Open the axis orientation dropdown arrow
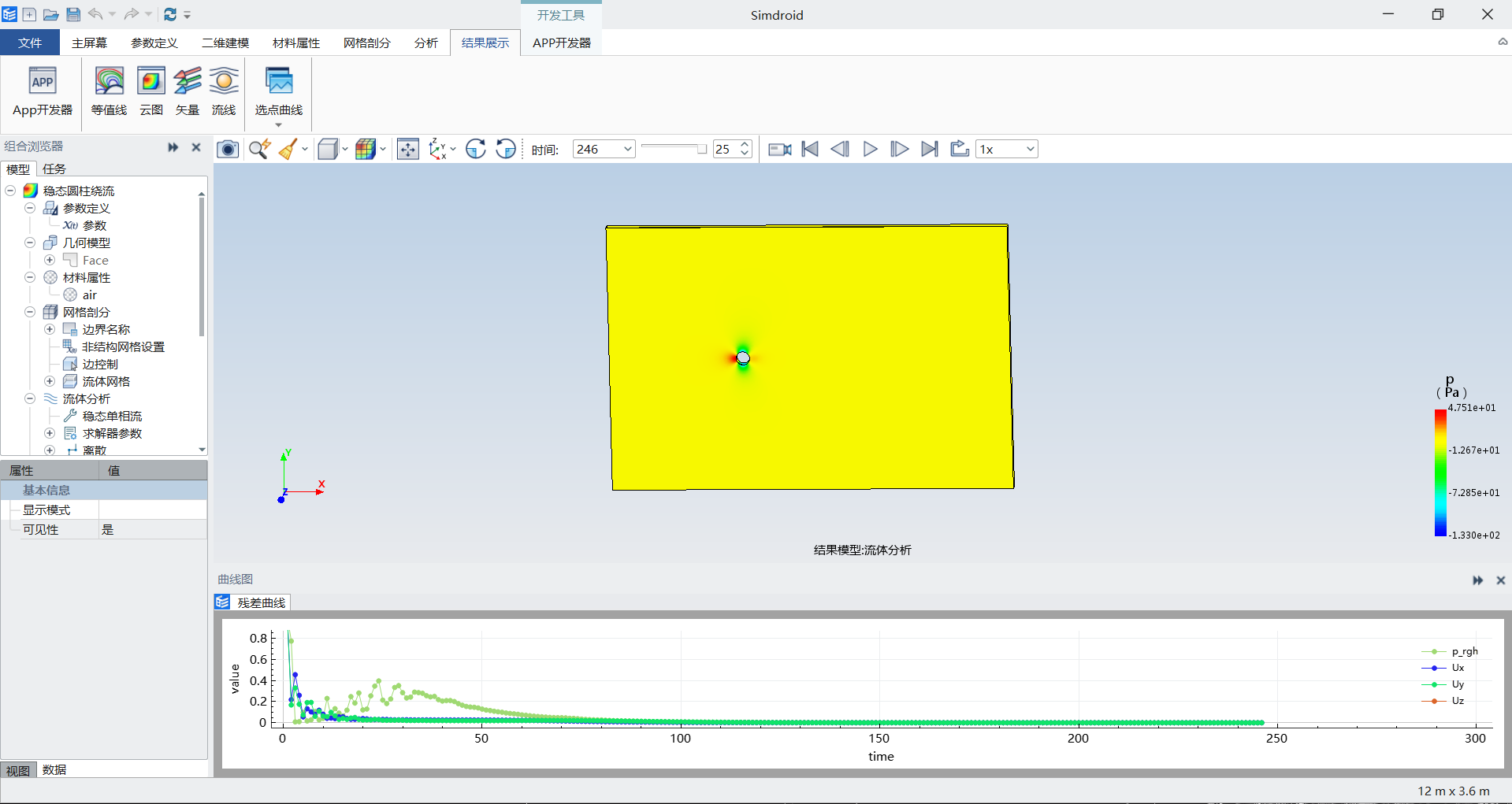1512x804 pixels. click(453, 149)
